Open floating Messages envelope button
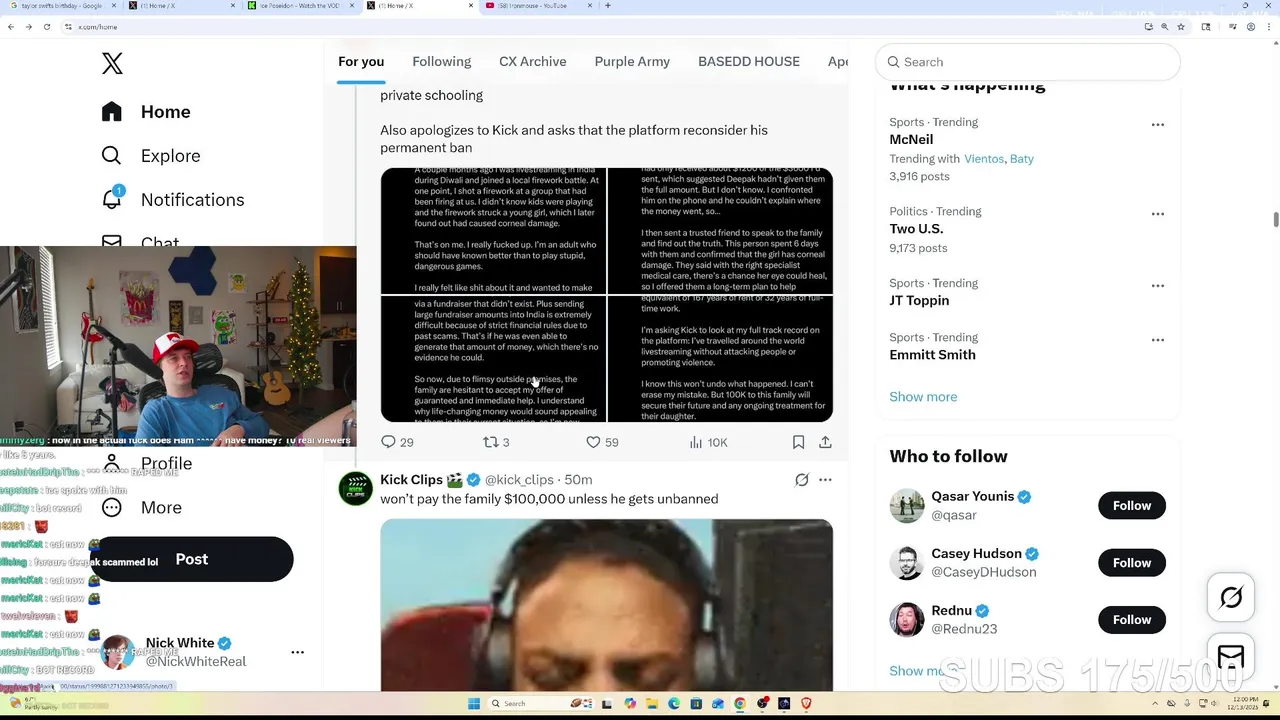This screenshot has width=1280, height=720. (1231, 656)
